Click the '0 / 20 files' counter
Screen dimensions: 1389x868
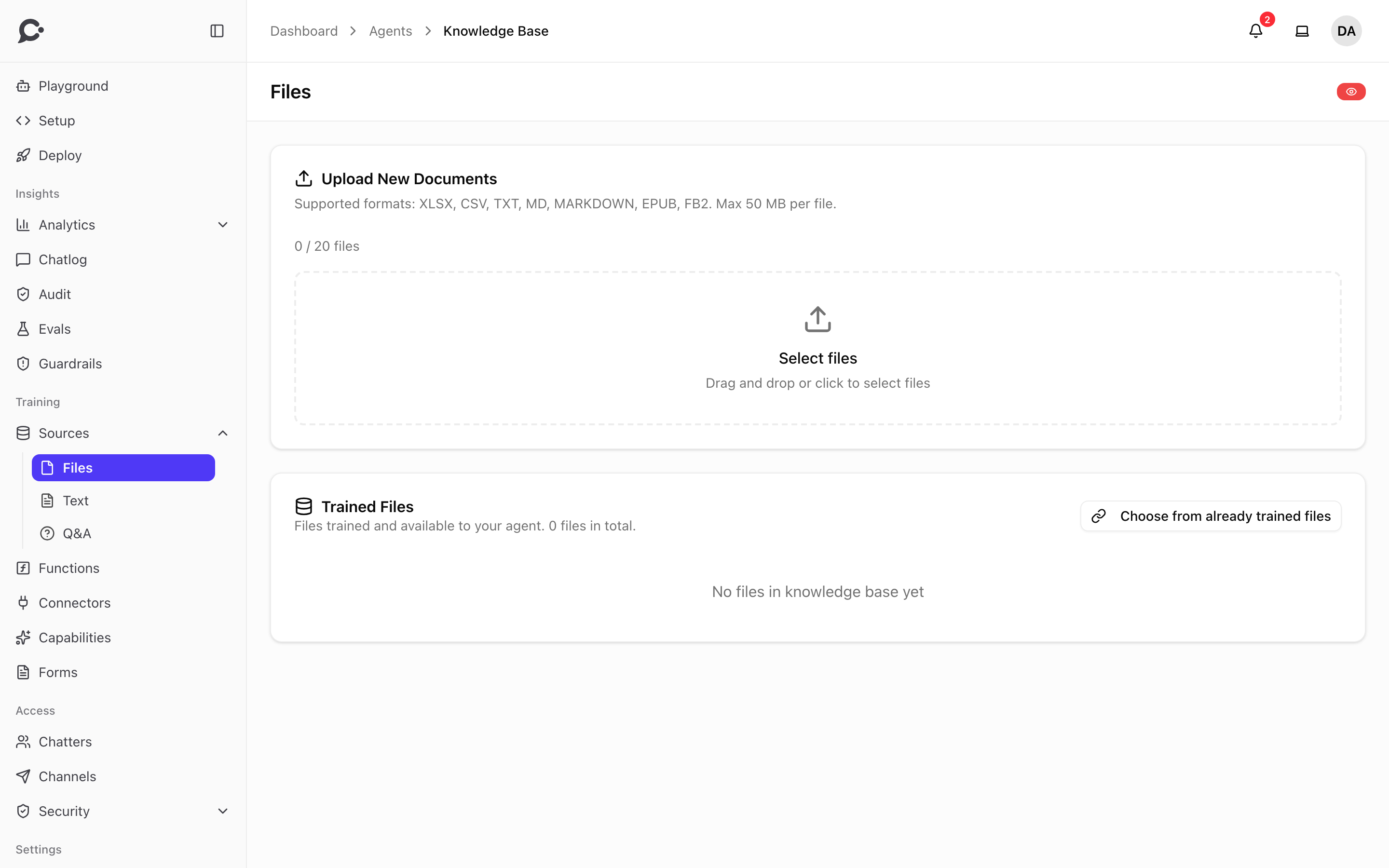(x=327, y=246)
